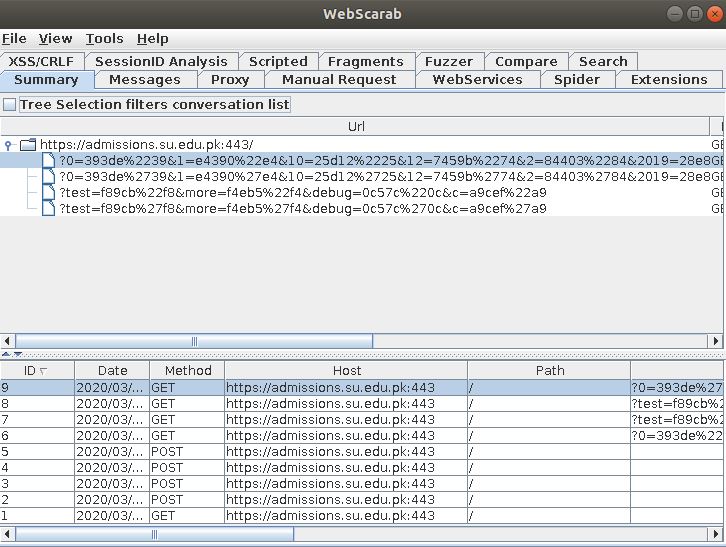Select conversation row with ID 5
The image size is (726, 547).
coord(362,452)
